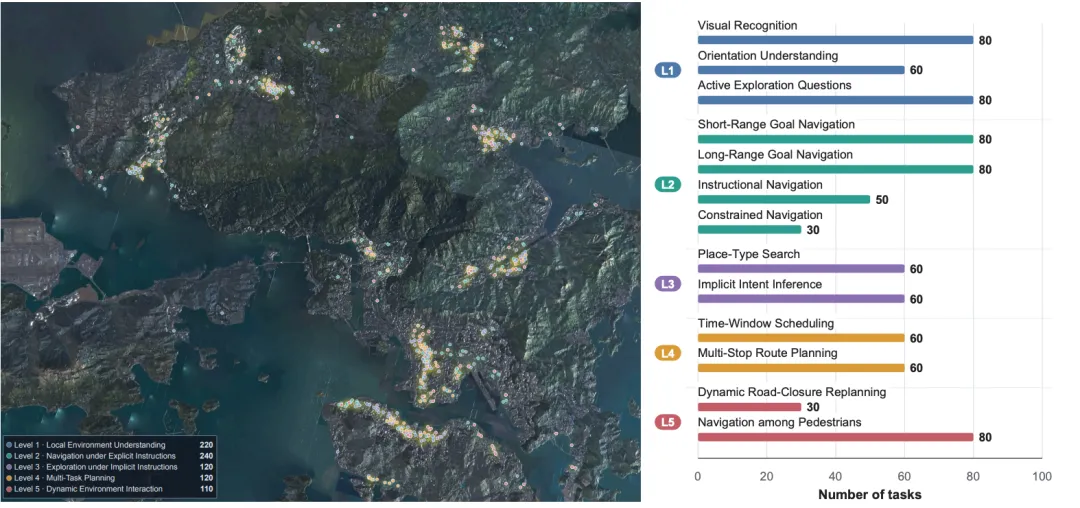Click the x-axis tick label 20
Screen dimensions: 1080x508
point(767,476)
